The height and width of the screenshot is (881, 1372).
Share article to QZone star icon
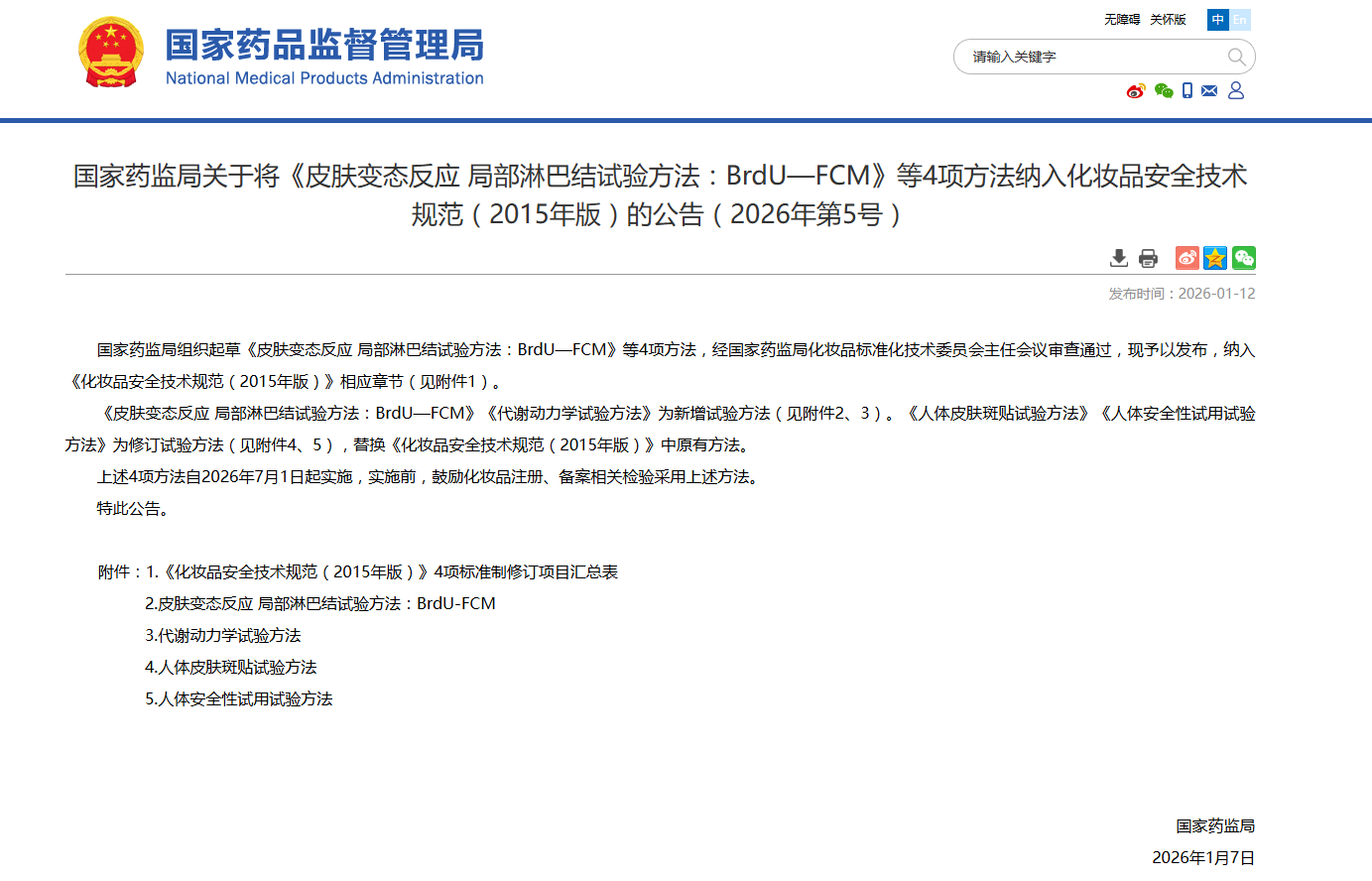point(1215,258)
